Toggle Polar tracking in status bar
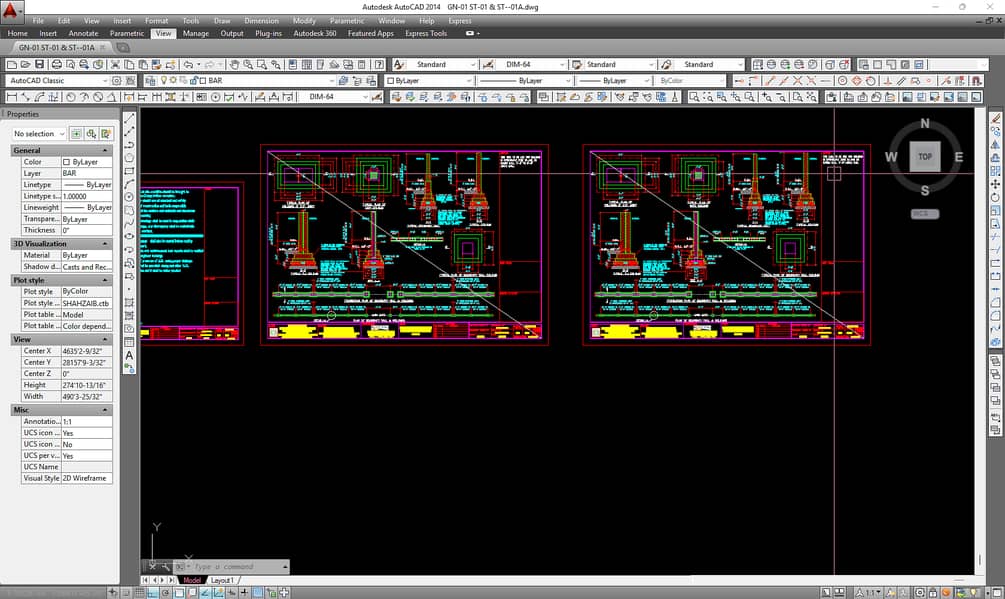This screenshot has height=599, width=1005. [166, 593]
